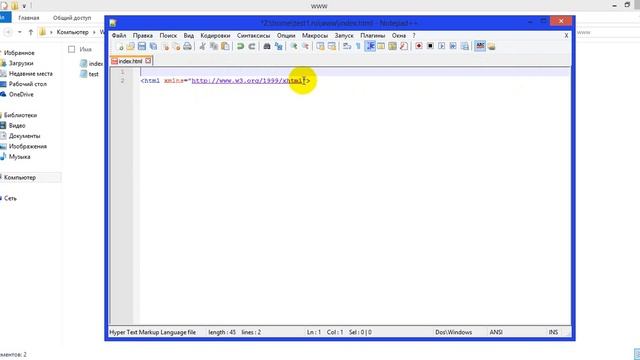Open the Поиск menu
The width and height of the screenshot is (640, 360).
pyautogui.click(x=168, y=36)
